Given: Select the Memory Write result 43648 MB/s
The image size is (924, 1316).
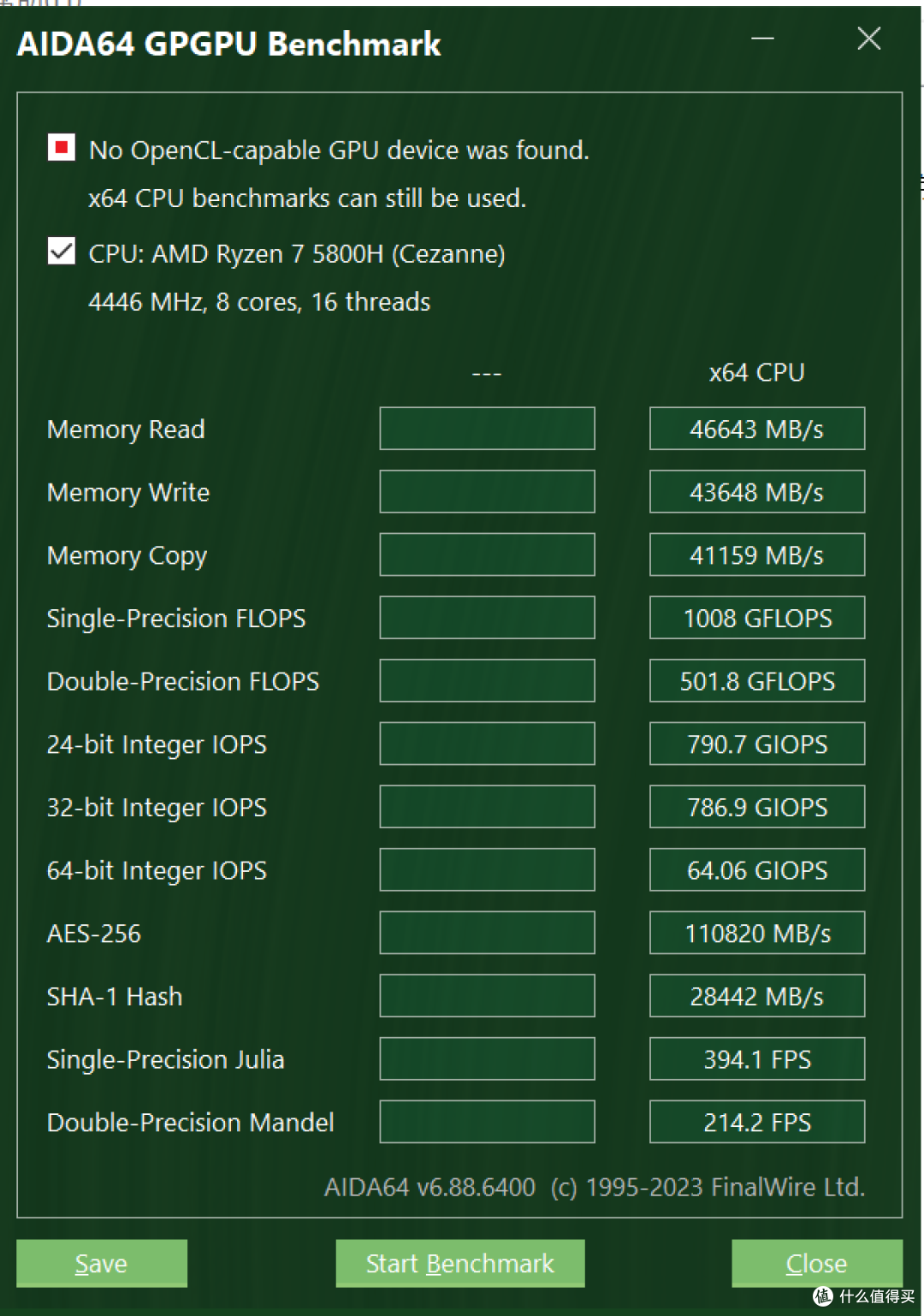Looking at the screenshot, I should (757, 492).
